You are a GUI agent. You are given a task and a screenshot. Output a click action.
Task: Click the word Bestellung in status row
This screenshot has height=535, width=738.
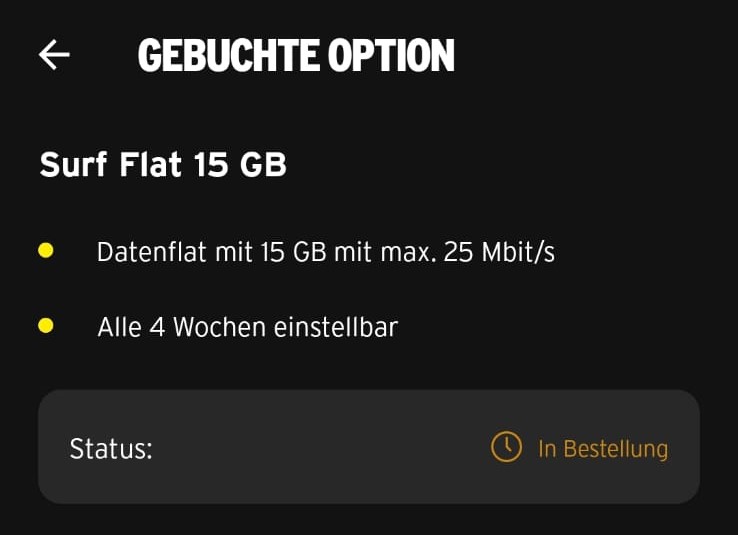pyautogui.click(x=615, y=449)
